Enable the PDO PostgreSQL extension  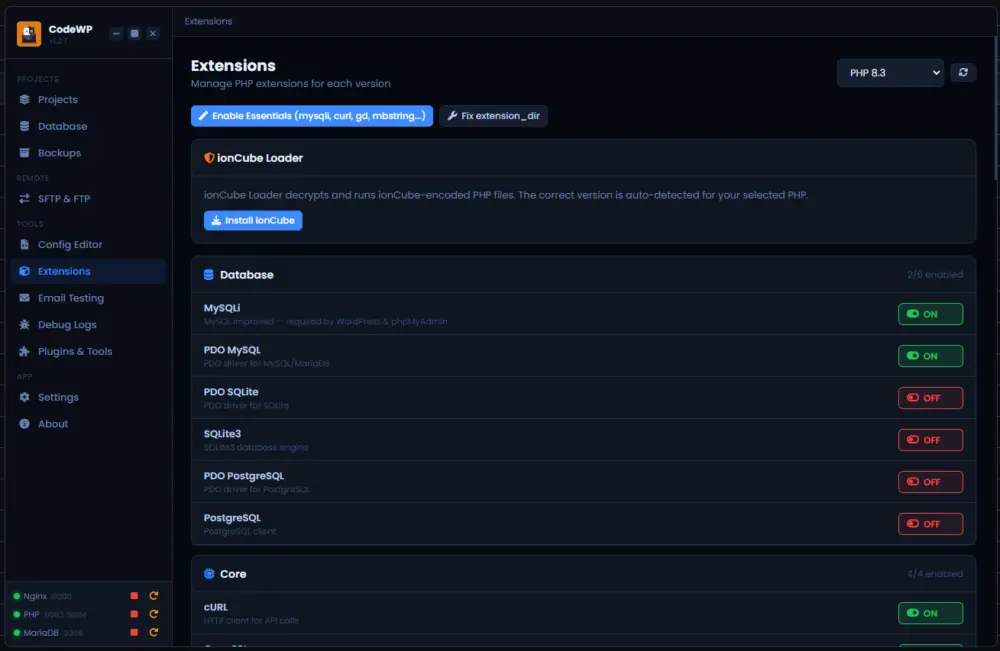click(930, 483)
